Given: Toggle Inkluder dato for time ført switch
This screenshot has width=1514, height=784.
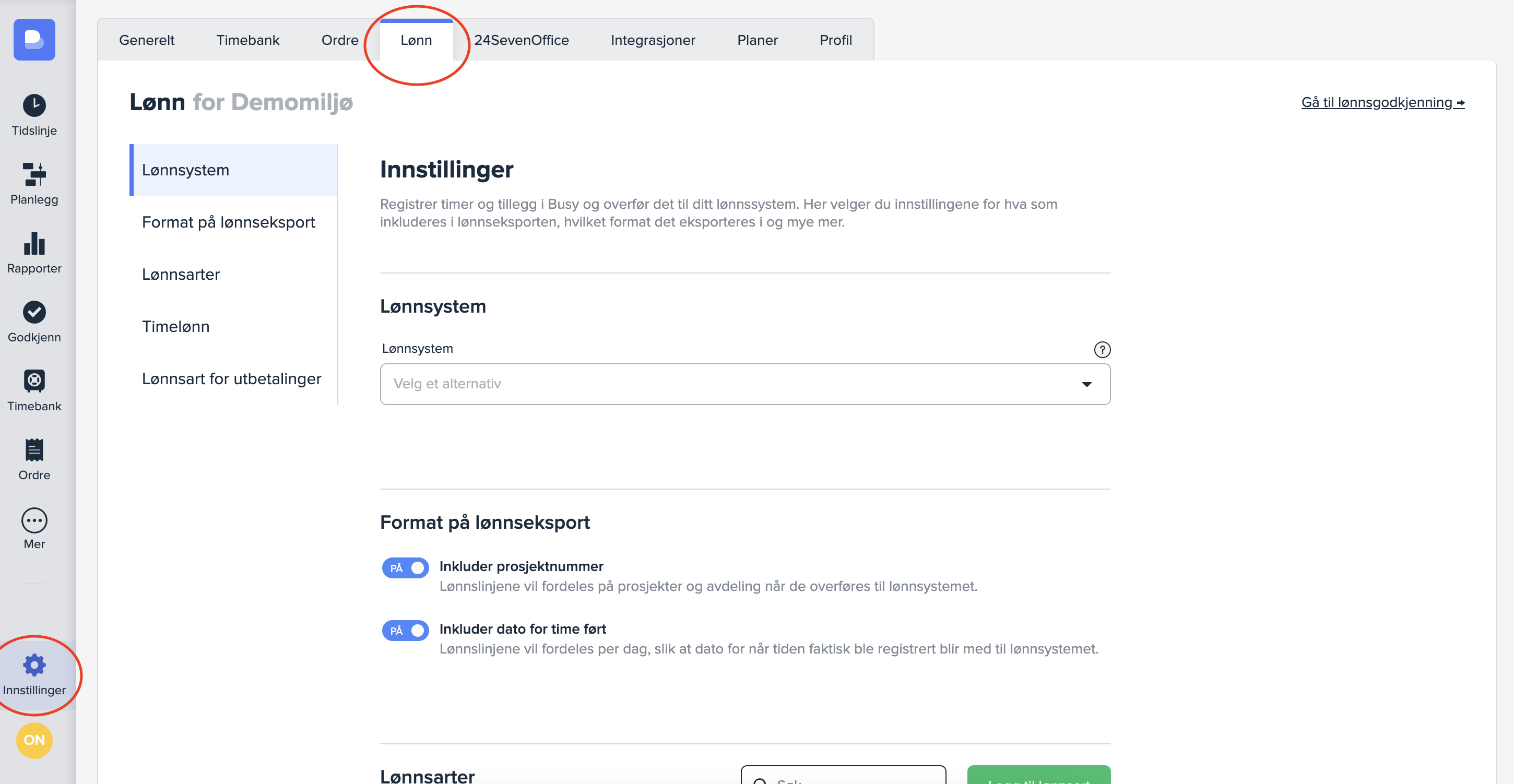Looking at the screenshot, I should tap(405, 631).
